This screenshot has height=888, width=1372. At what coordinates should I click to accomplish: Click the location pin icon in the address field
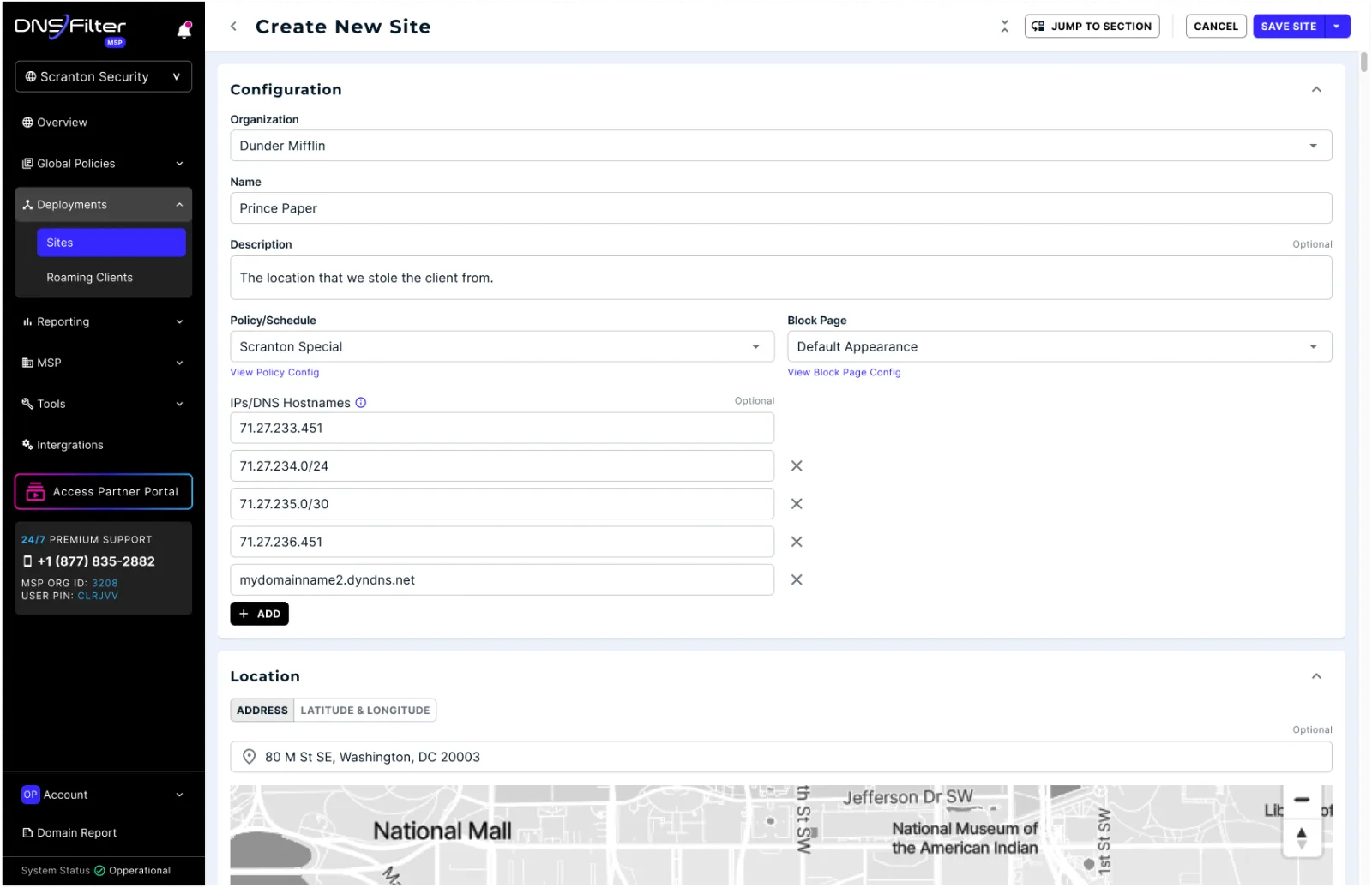click(x=250, y=757)
